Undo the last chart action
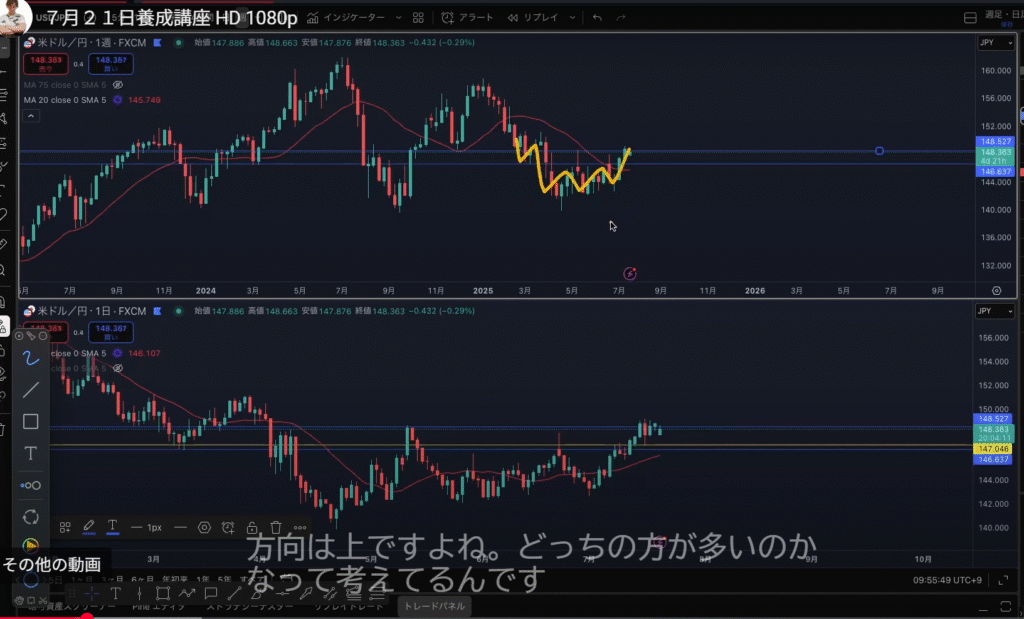This screenshot has width=1024, height=619. 597,18
